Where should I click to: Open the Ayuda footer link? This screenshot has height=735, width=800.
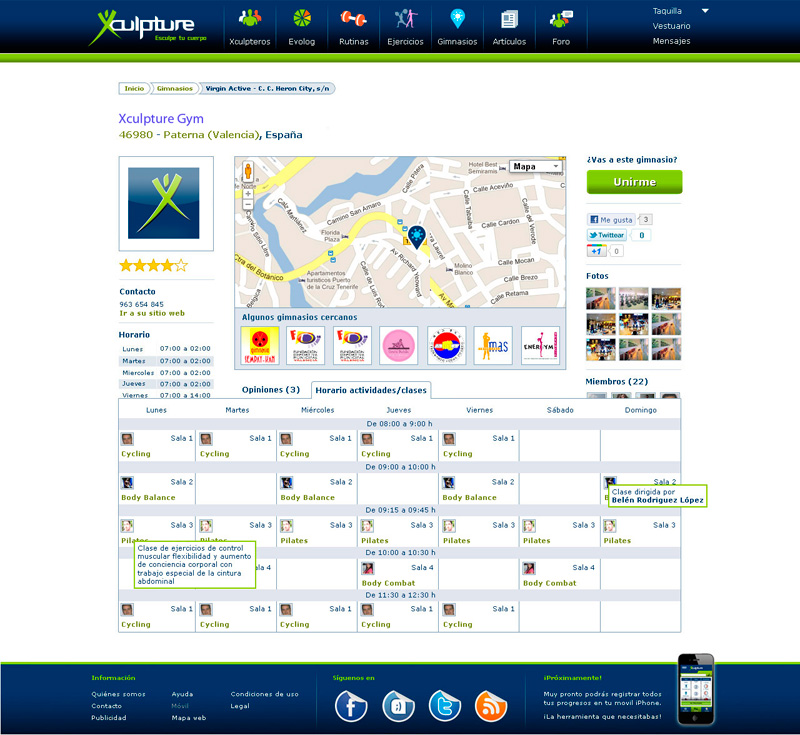pos(182,694)
